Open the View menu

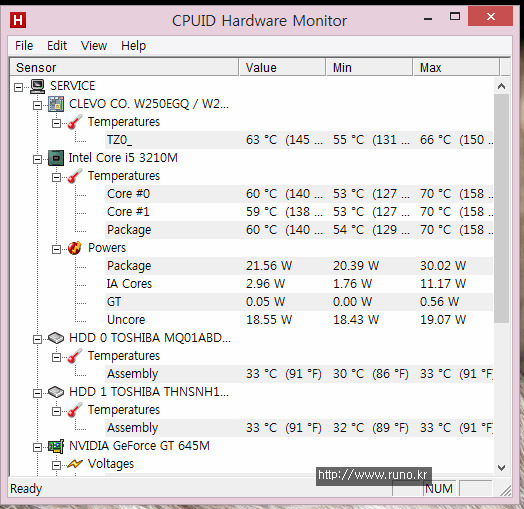pos(94,46)
